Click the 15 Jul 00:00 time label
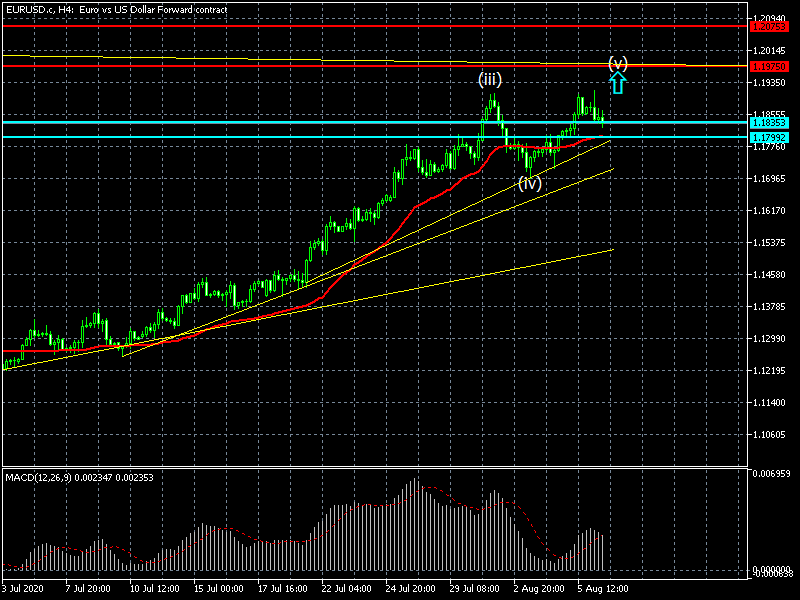 coord(217,589)
